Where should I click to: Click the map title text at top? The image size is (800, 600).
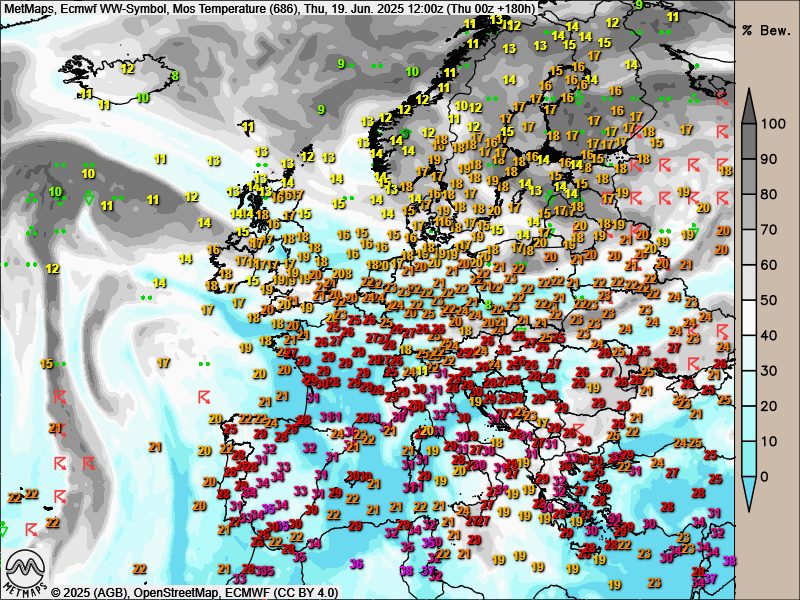coord(270,8)
